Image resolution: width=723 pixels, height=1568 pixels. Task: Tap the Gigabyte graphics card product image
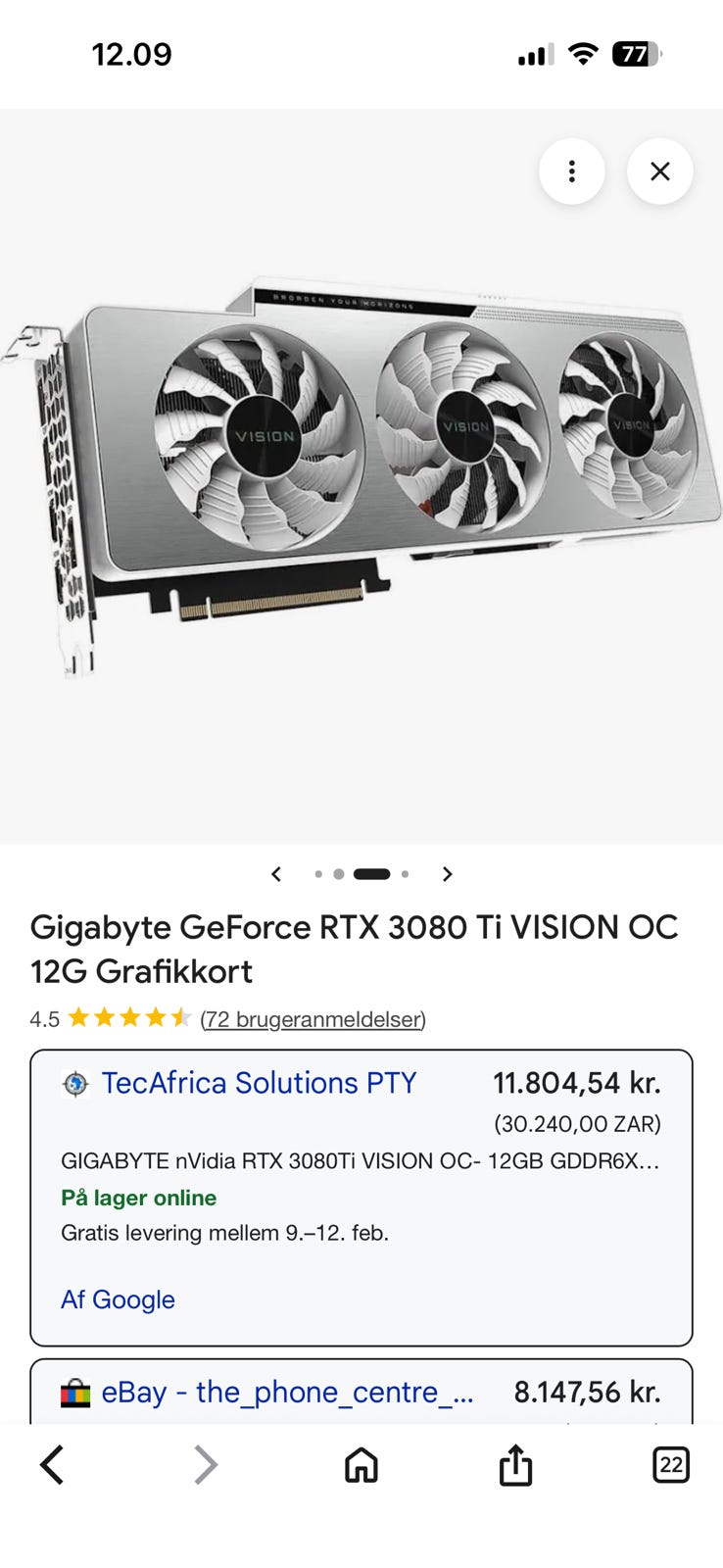tap(361, 475)
